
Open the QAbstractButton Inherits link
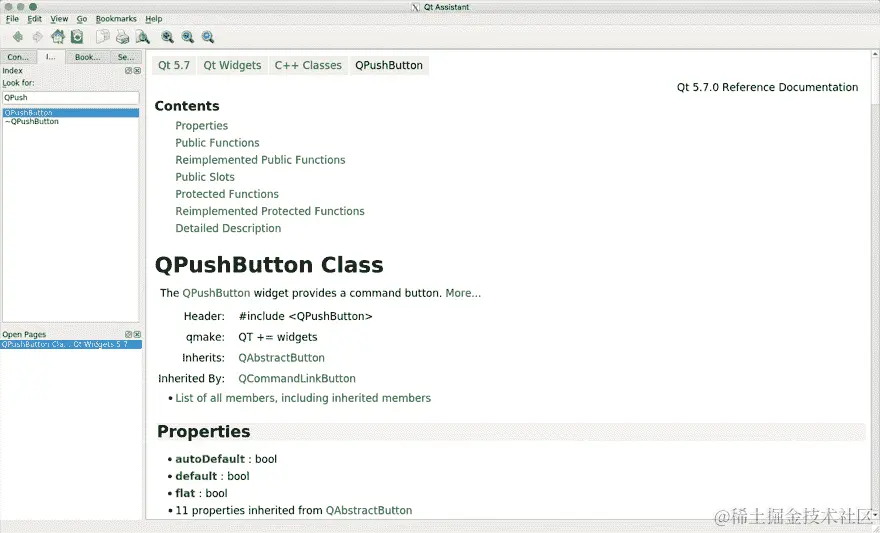pyautogui.click(x=281, y=358)
